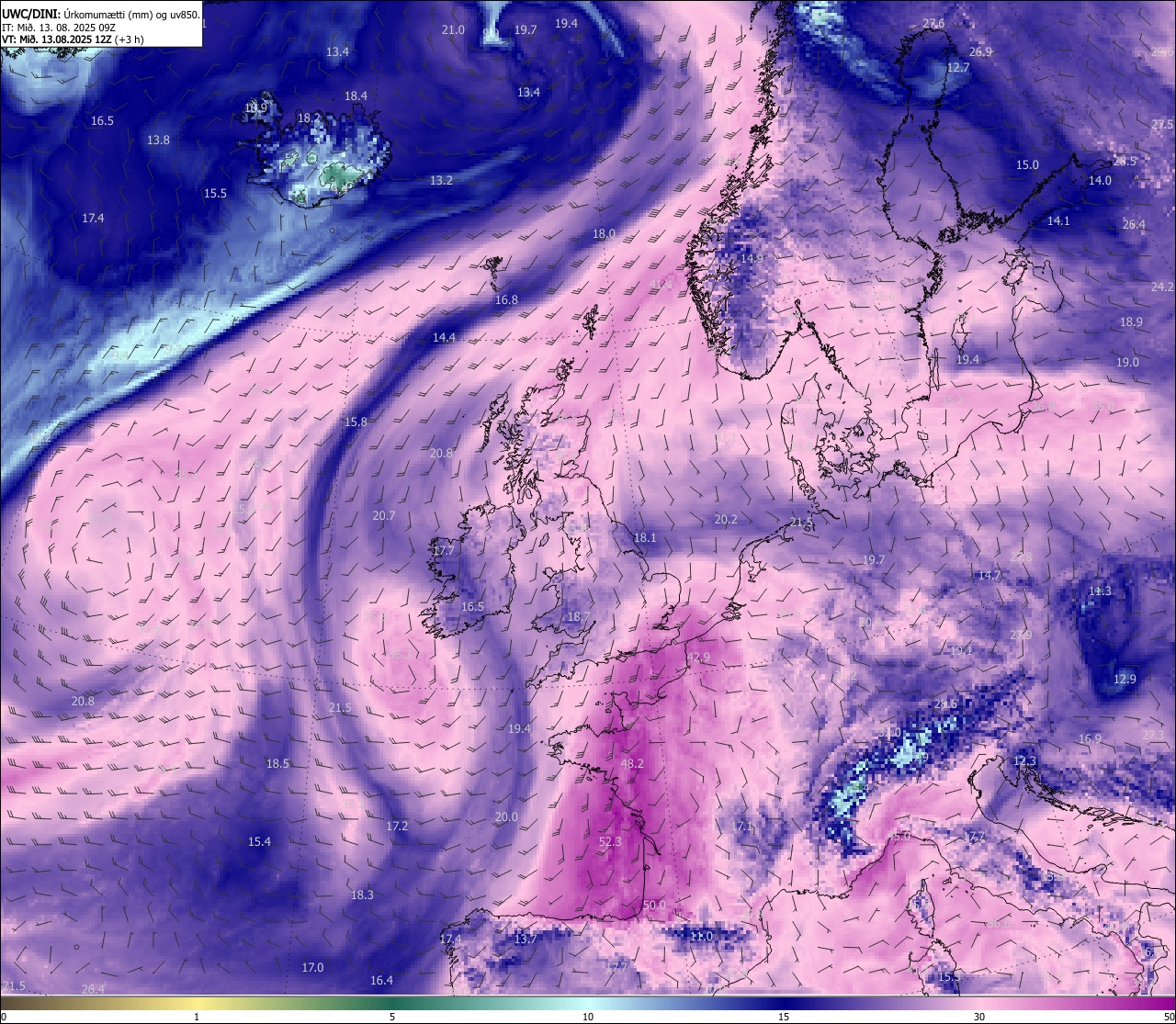The image size is (1176, 1024).
Task: Click the 18.0 value west of Norway
Action: click(604, 233)
